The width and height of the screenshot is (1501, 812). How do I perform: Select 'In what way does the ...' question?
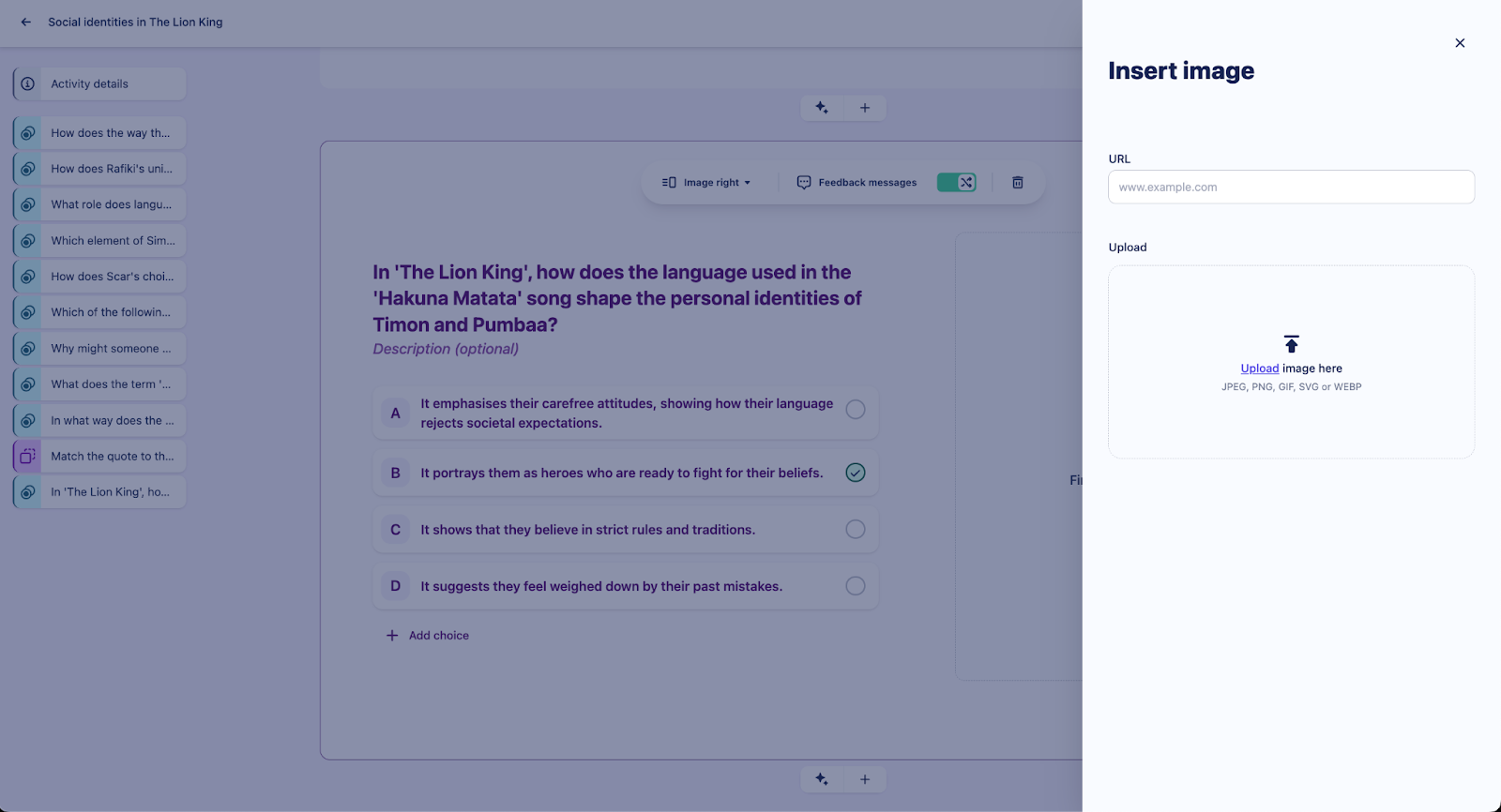pos(99,421)
